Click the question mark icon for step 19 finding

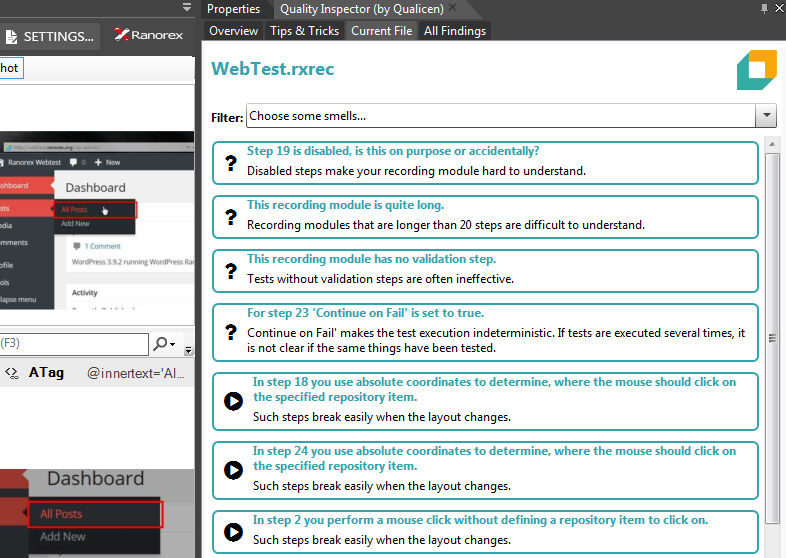click(229, 162)
